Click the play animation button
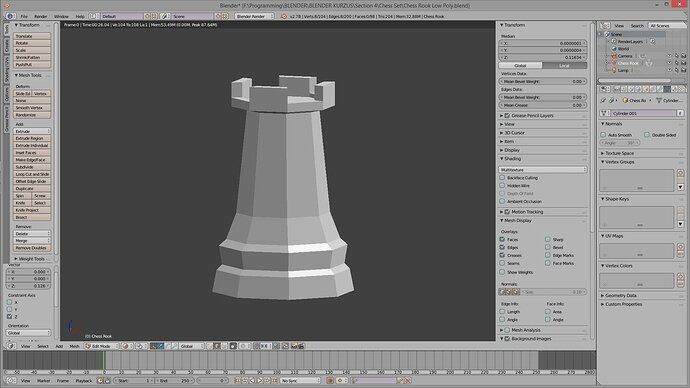This screenshot has height=388, width=690. coord(260,381)
